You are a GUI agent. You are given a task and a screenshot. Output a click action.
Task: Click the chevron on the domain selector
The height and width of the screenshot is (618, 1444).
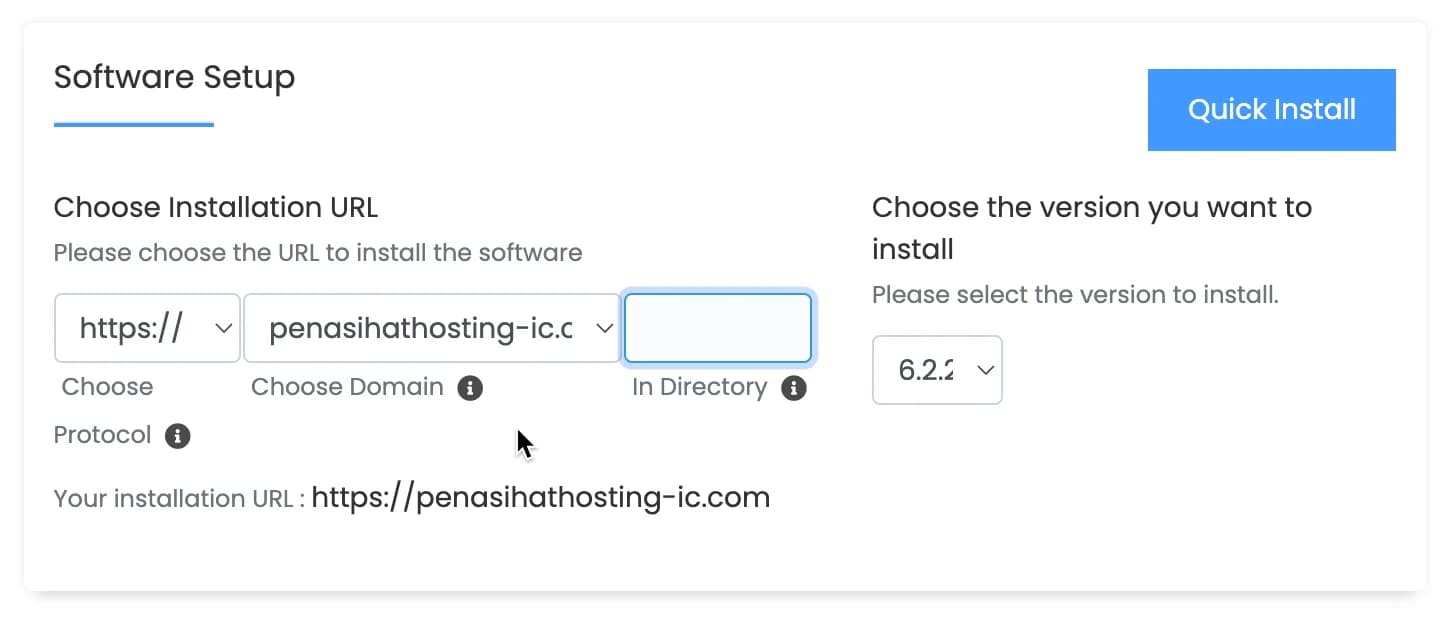604,328
